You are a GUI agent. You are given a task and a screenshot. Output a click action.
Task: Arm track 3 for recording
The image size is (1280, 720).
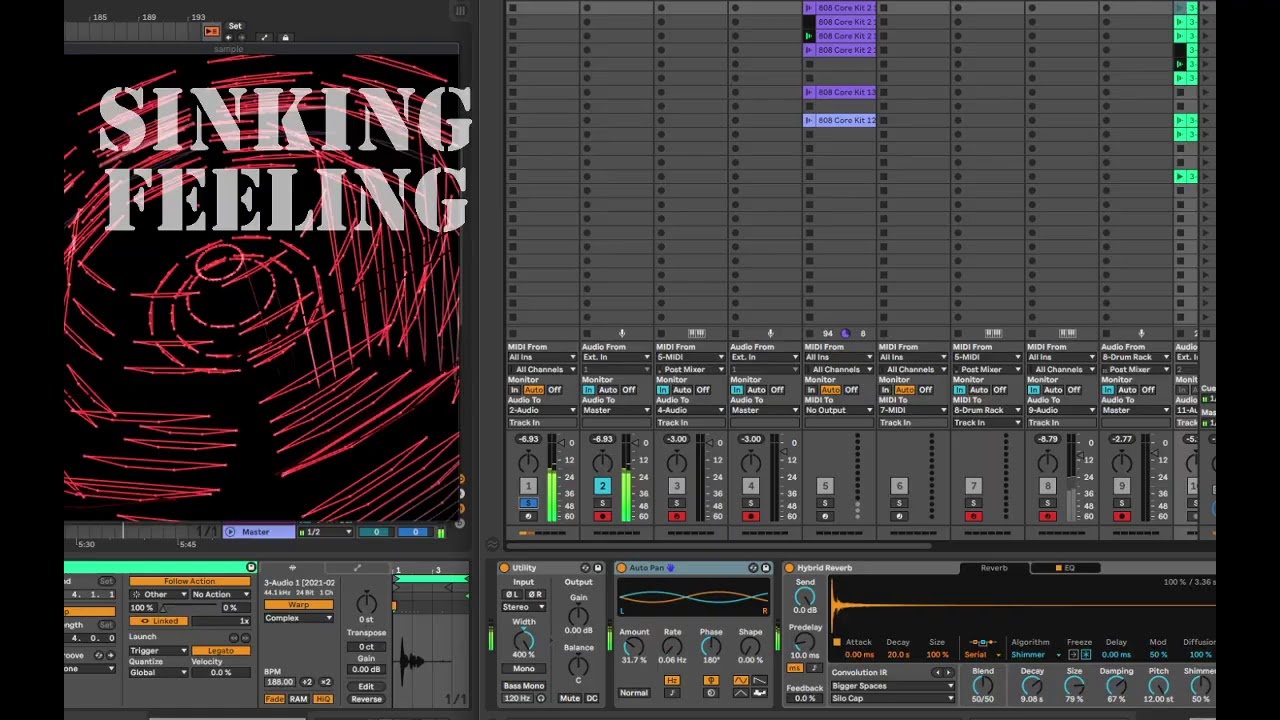pyautogui.click(x=676, y=516)
